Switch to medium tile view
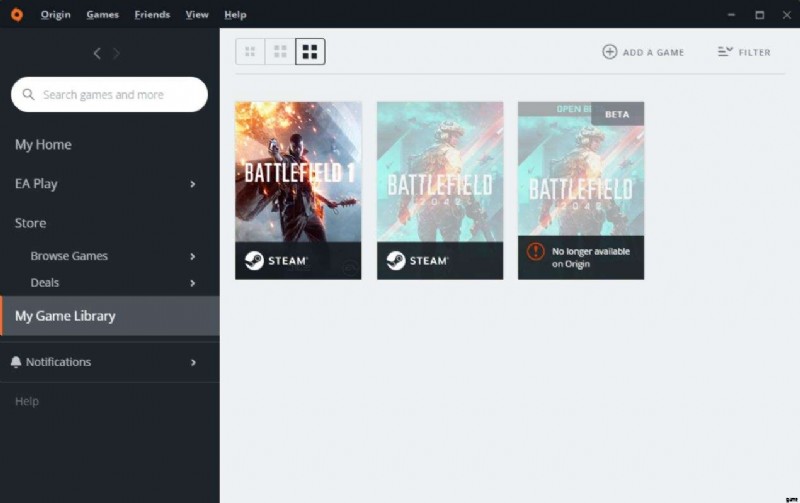 (x=280, y=52)
